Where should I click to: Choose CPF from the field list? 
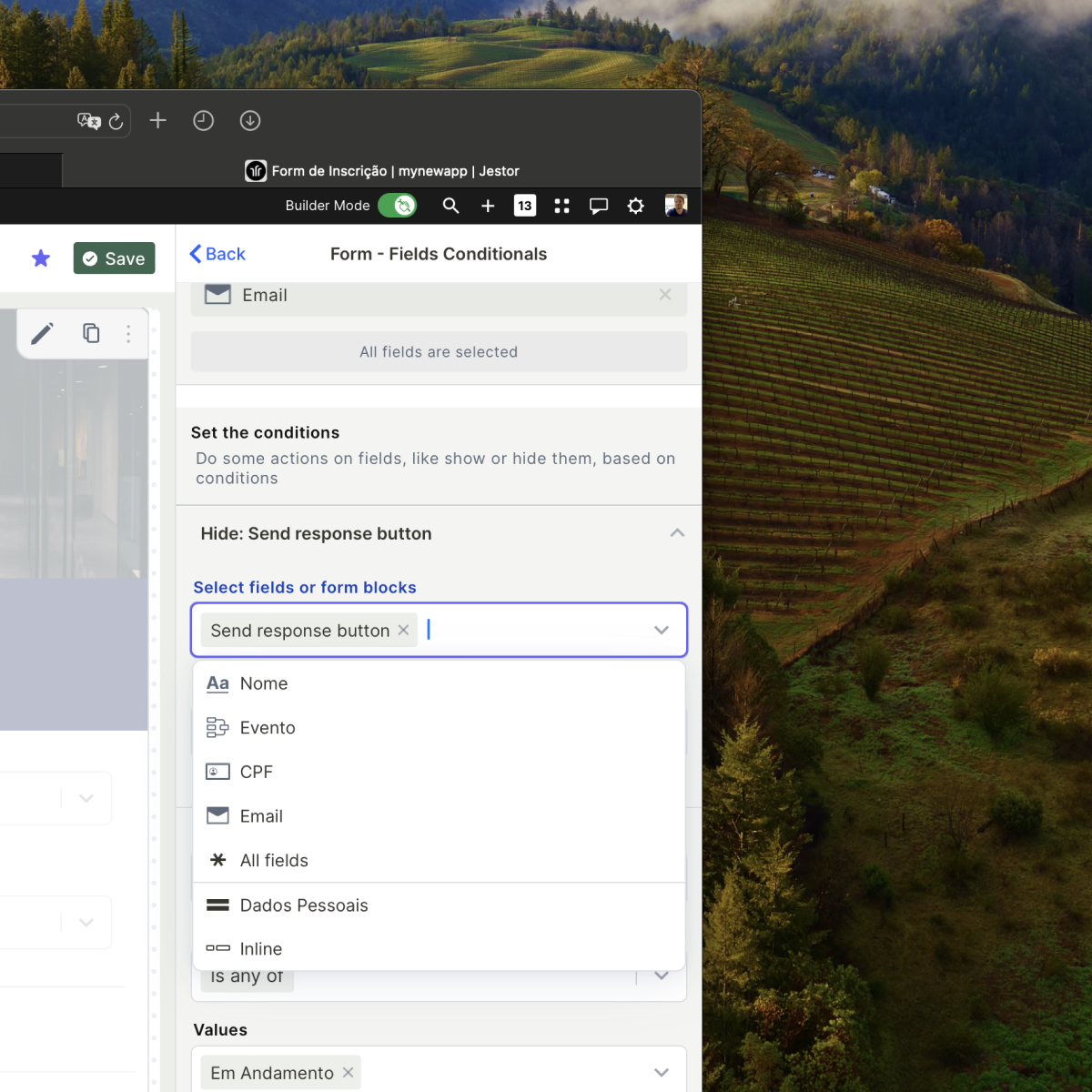pos(439,772)
